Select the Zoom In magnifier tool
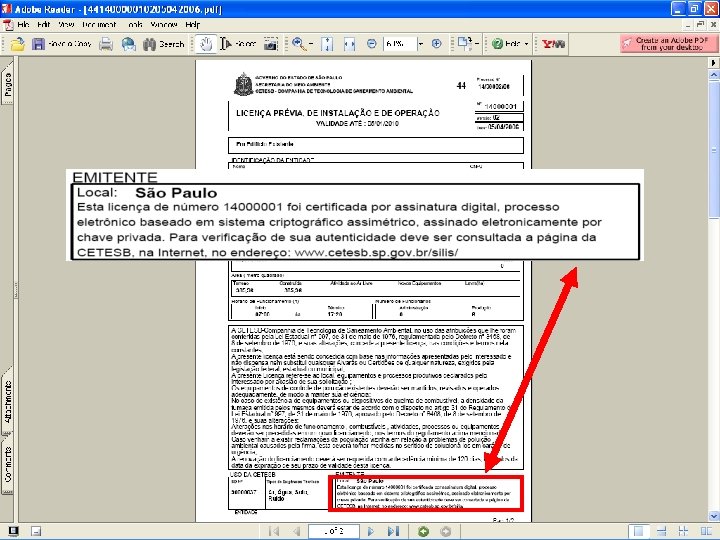720x540 pixels. (x=298, y=44)
